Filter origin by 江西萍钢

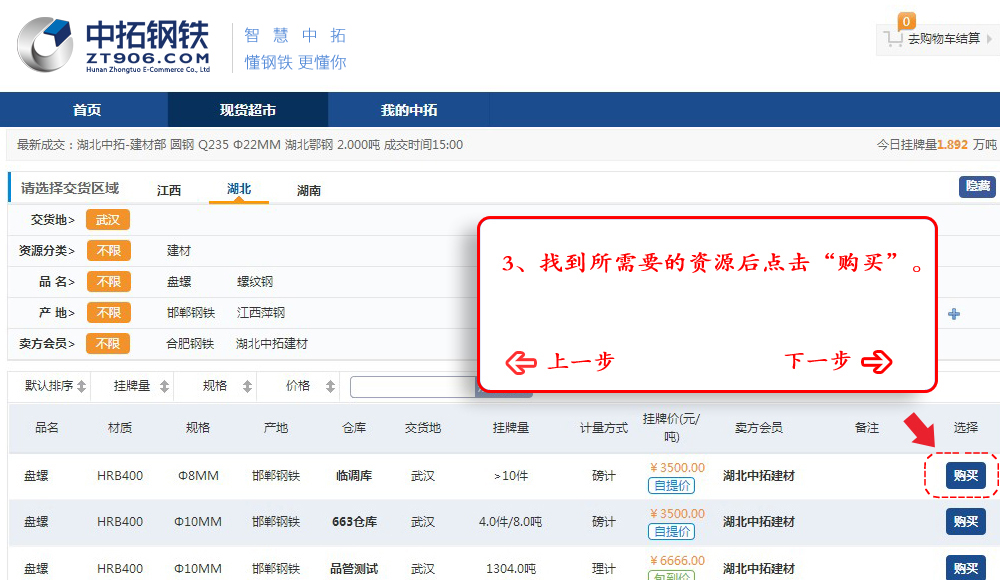coord(261,313)
